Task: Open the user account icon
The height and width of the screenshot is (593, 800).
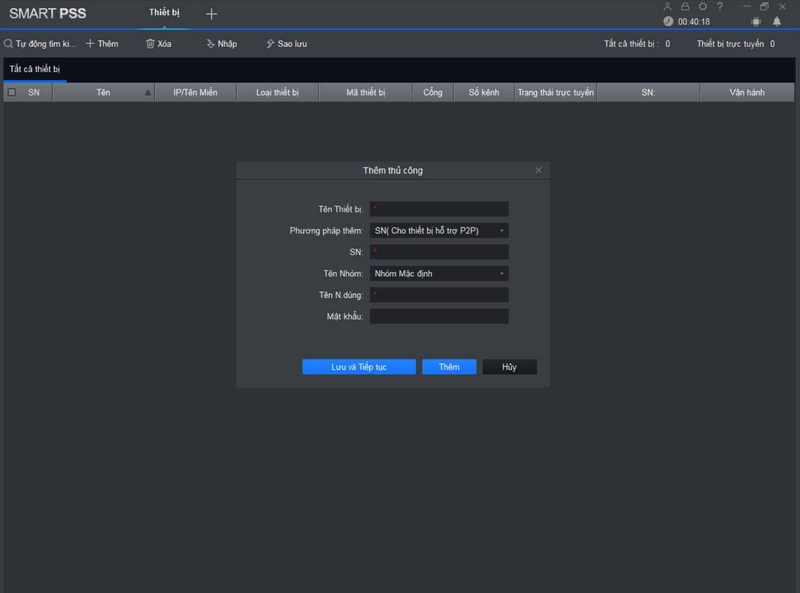Action: pyautogui.click(x=668, y=7)
